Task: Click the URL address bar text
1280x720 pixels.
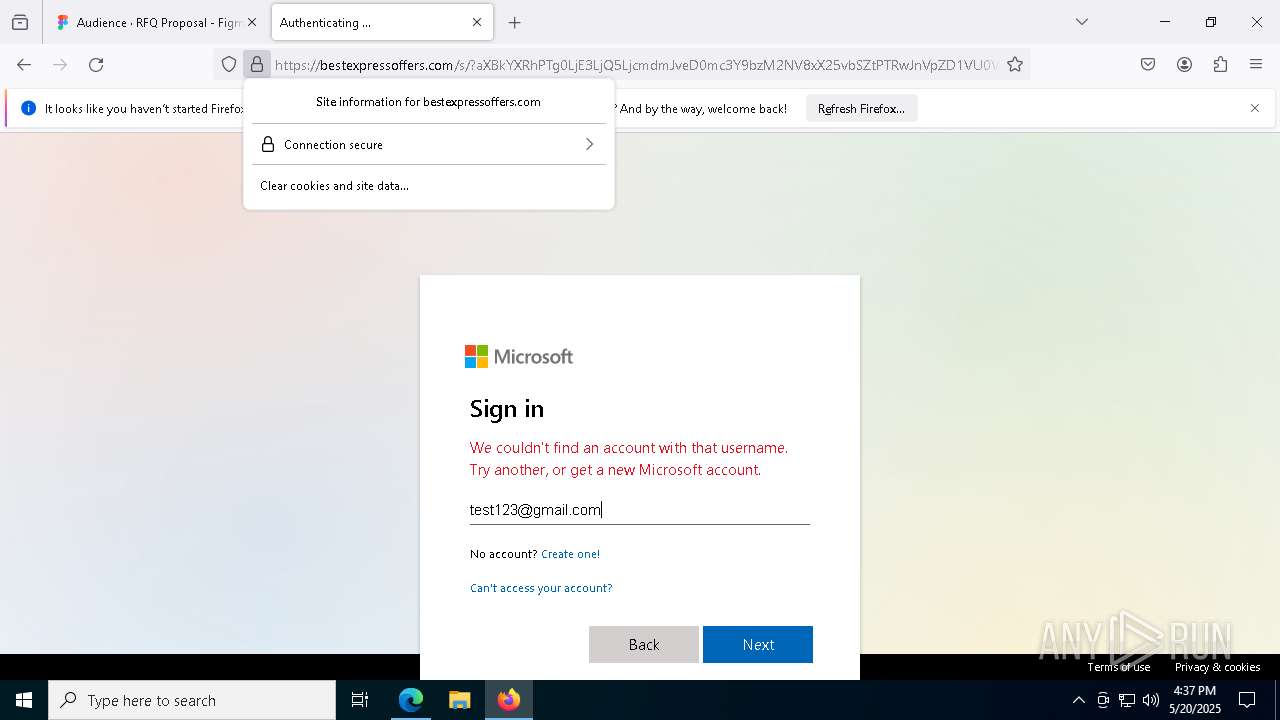Action: pyautogui.click(x=636, y=65)
